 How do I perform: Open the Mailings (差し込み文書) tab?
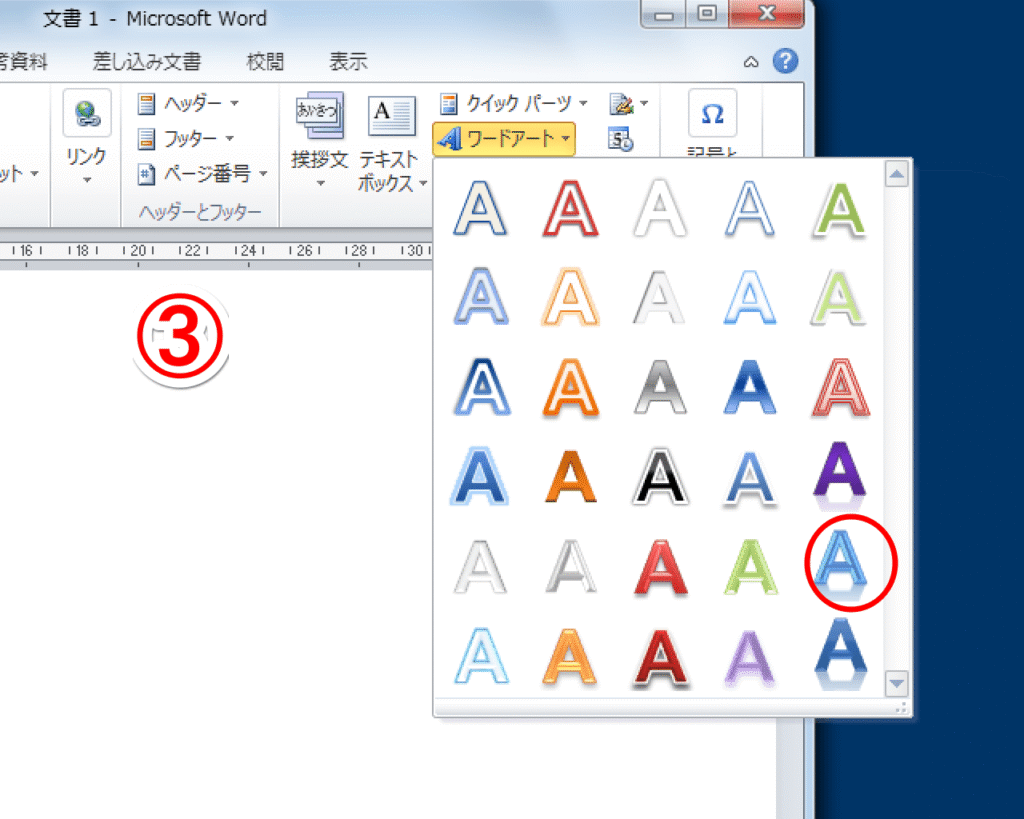tap(147, 61)
